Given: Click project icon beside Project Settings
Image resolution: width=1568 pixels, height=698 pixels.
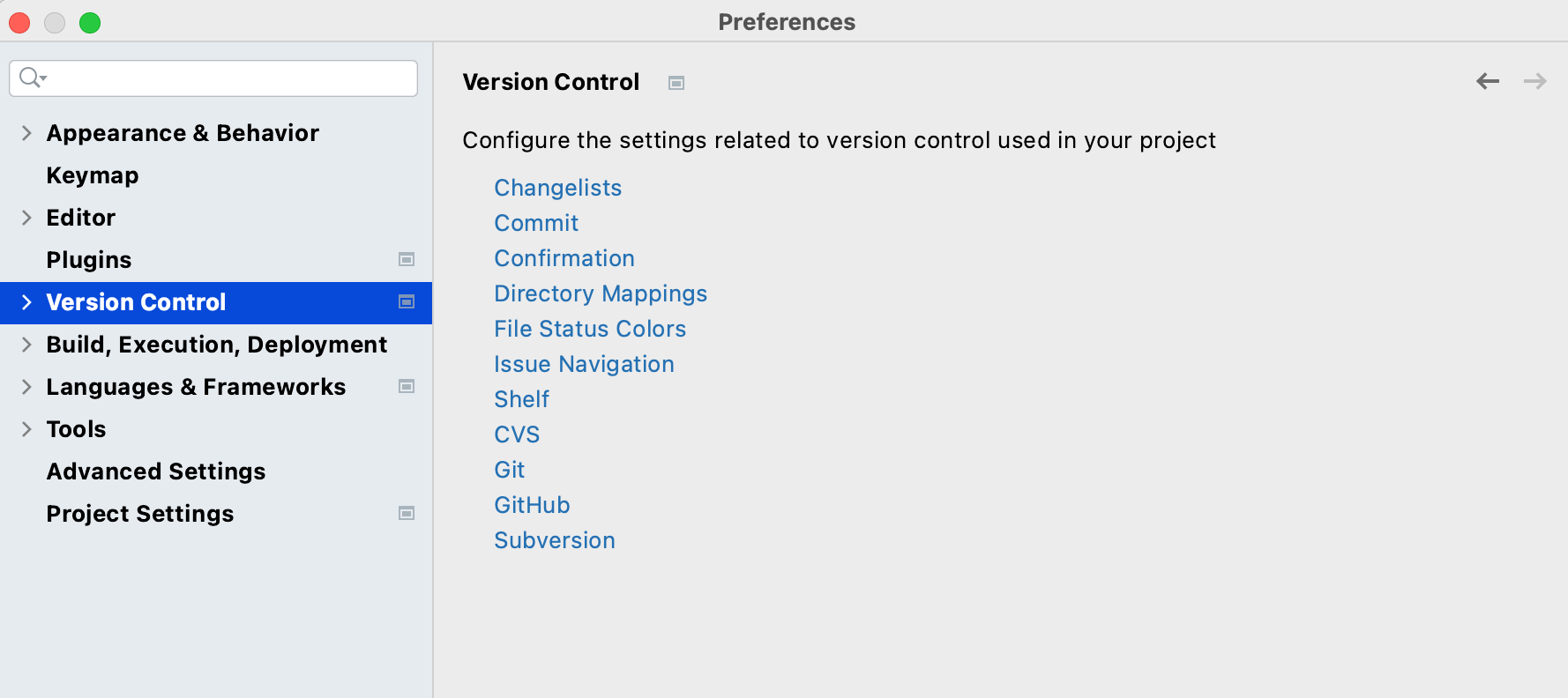Looking at the screenshot, I should coord(407,513).
